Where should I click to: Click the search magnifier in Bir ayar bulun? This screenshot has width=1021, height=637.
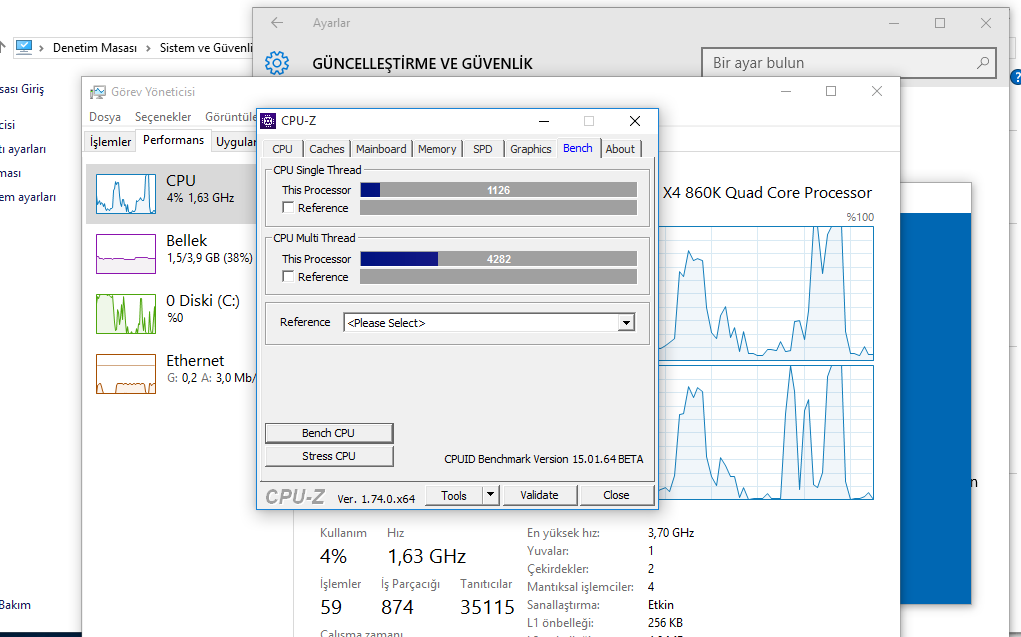[x=983, y=63]
